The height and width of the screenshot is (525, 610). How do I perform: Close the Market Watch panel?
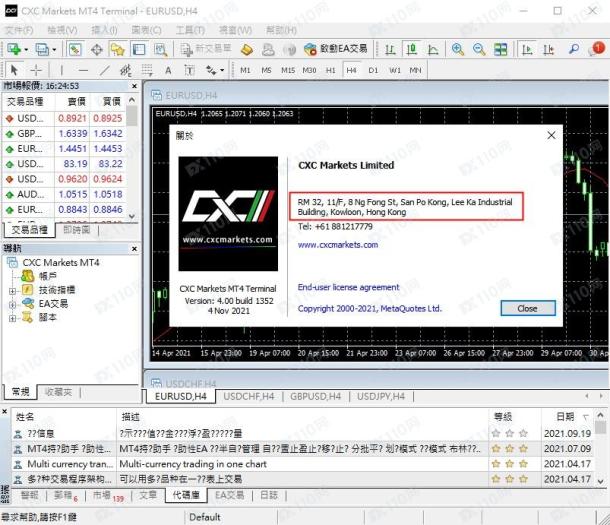tap(134, 86)
